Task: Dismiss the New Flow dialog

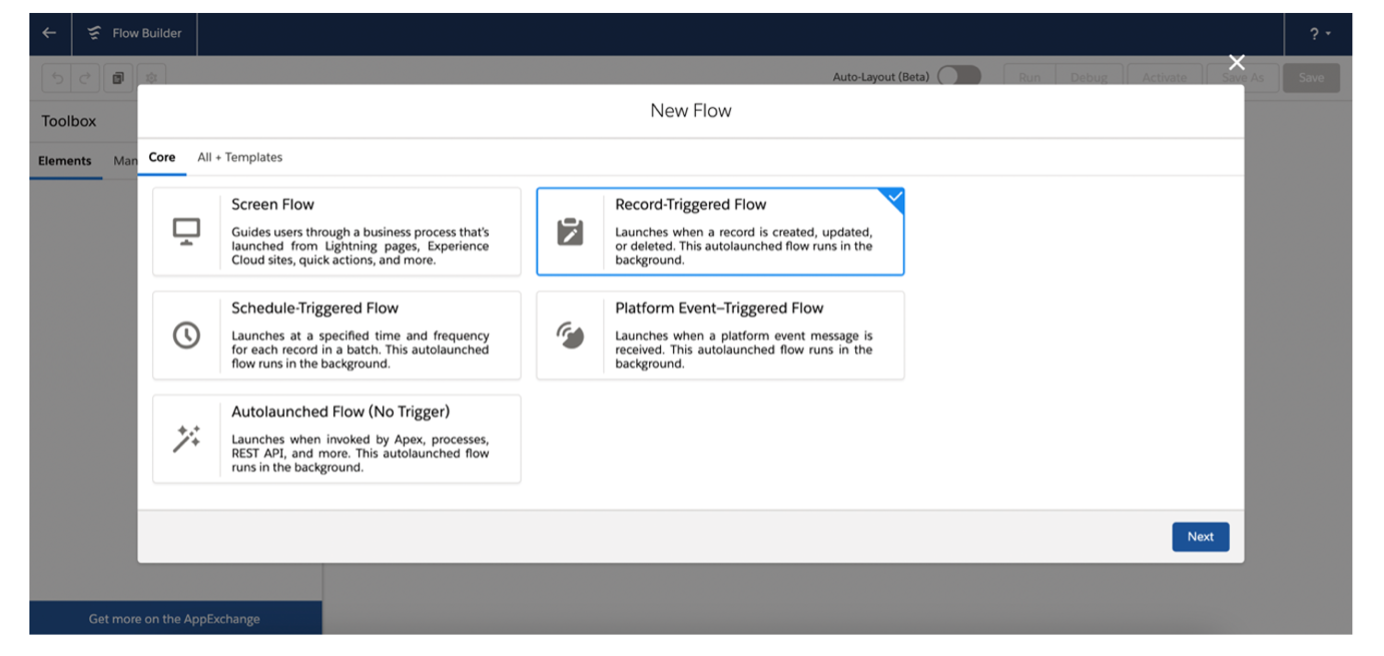Action: coord(1237,61)
